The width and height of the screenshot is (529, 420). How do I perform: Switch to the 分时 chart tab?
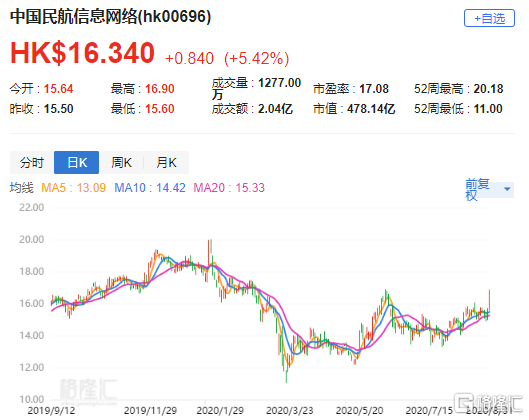point(32,163)
